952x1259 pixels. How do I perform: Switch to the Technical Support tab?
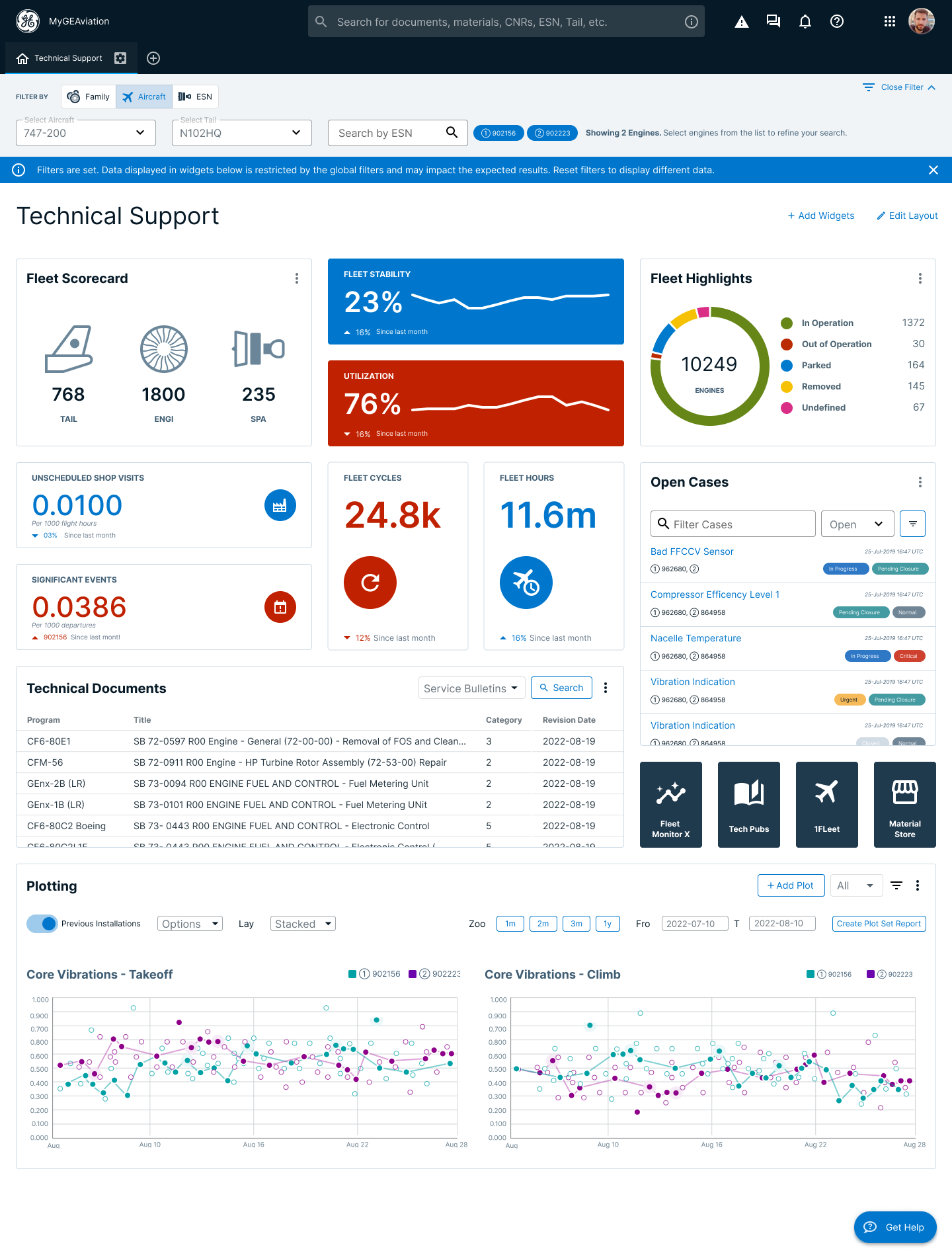68,58
